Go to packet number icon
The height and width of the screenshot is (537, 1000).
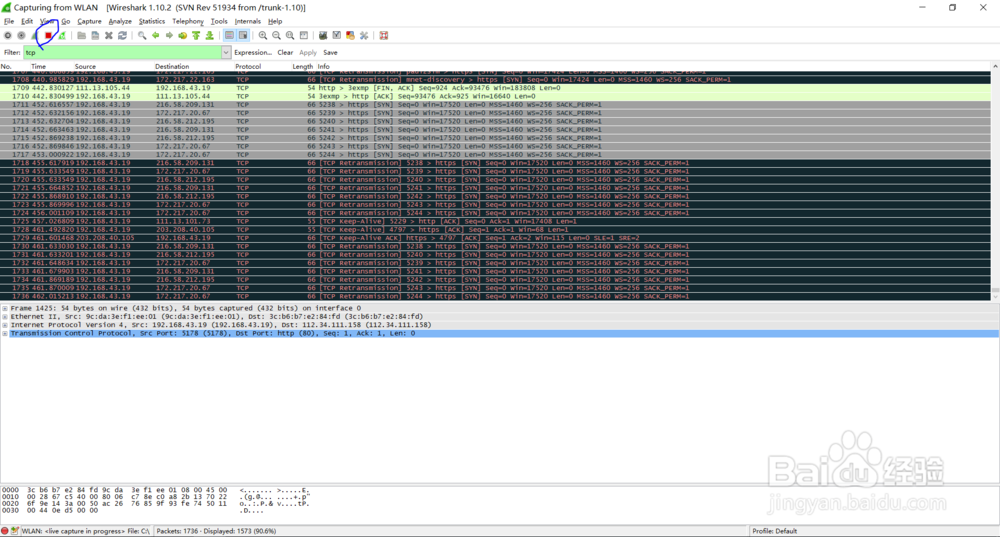(x=182, y=36)
